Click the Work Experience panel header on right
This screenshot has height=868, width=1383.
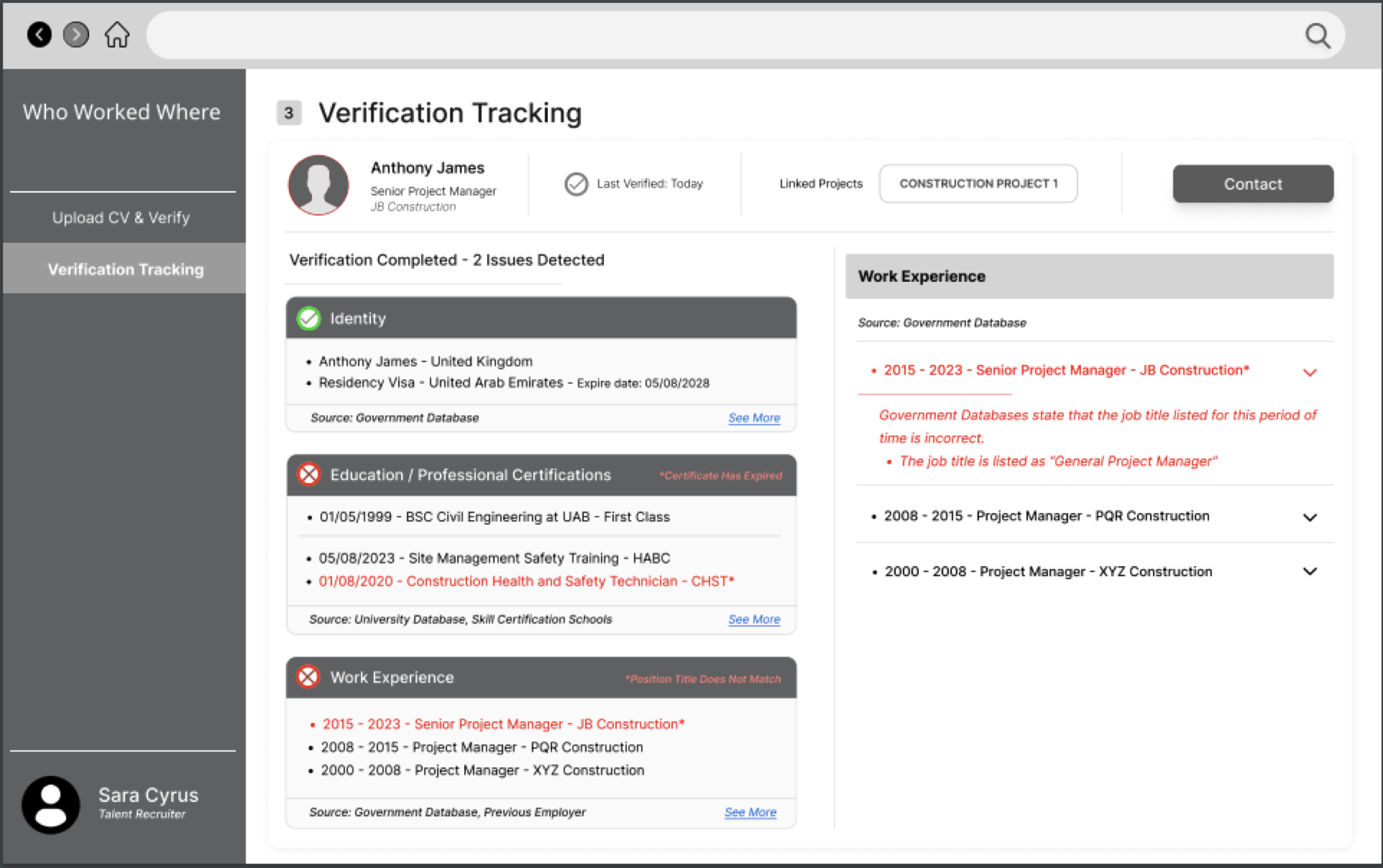pyautogui.click(x=1089, y=277)
